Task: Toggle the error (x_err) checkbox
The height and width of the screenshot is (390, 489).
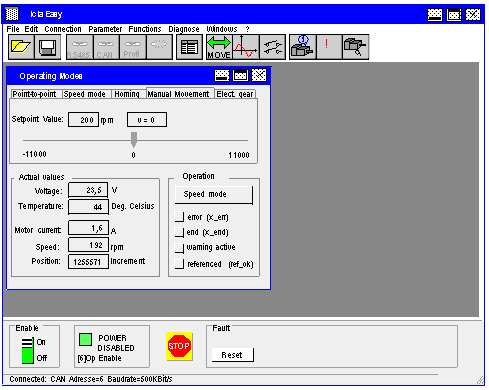Action: click(179, 217)
